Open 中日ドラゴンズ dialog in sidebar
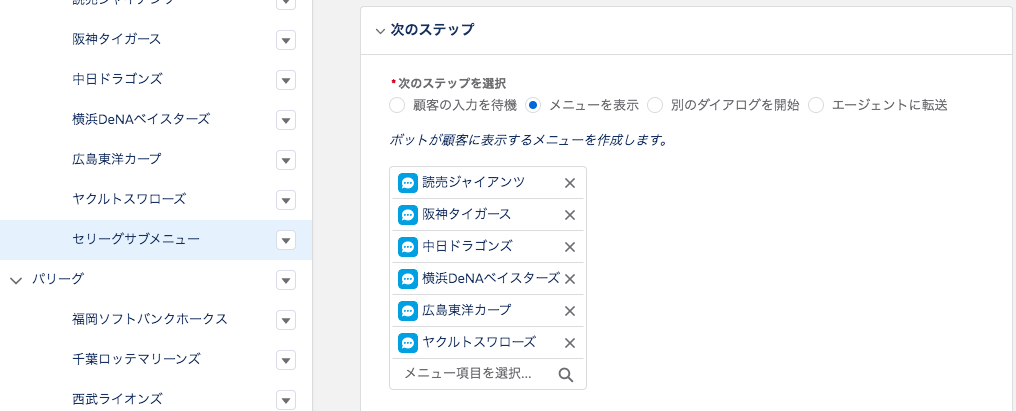1016x411 pixels. [x=117, y=79]
